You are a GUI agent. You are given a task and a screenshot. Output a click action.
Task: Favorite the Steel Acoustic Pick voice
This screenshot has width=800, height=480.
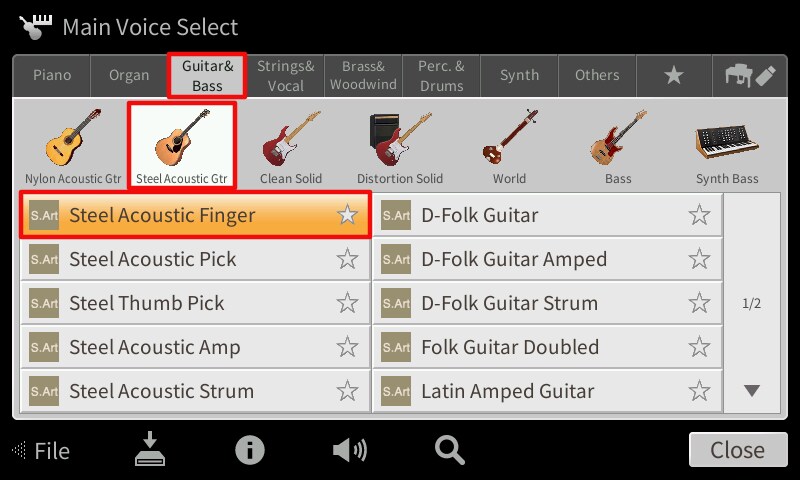pos(347,259)
